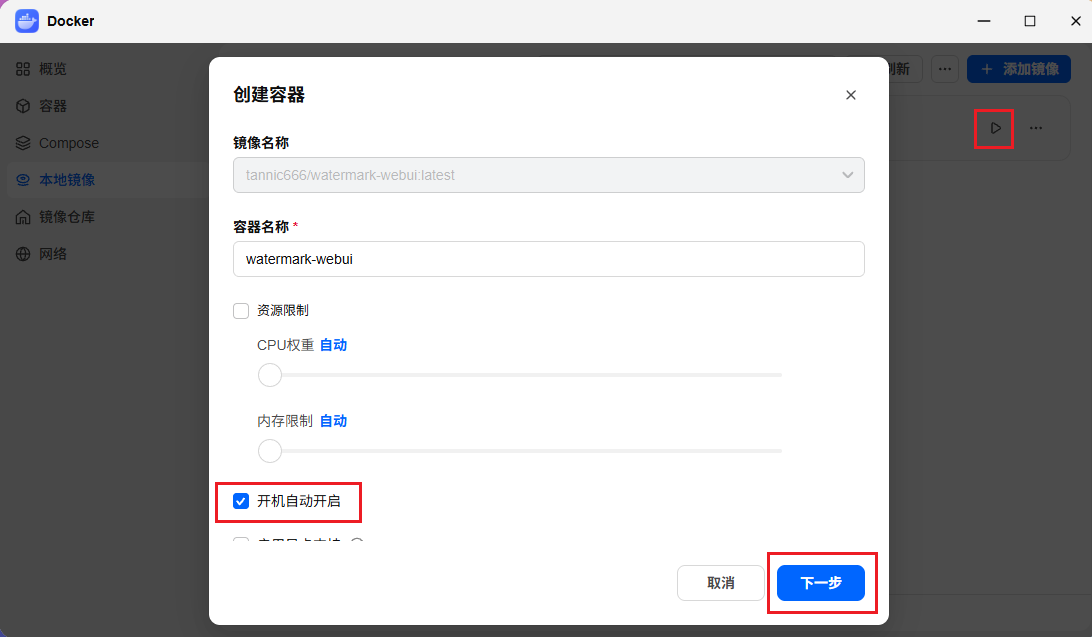Minimize the Docker window
This screenshot has width=1092, height=637.
pyautogui.click(x=983, y=21)
